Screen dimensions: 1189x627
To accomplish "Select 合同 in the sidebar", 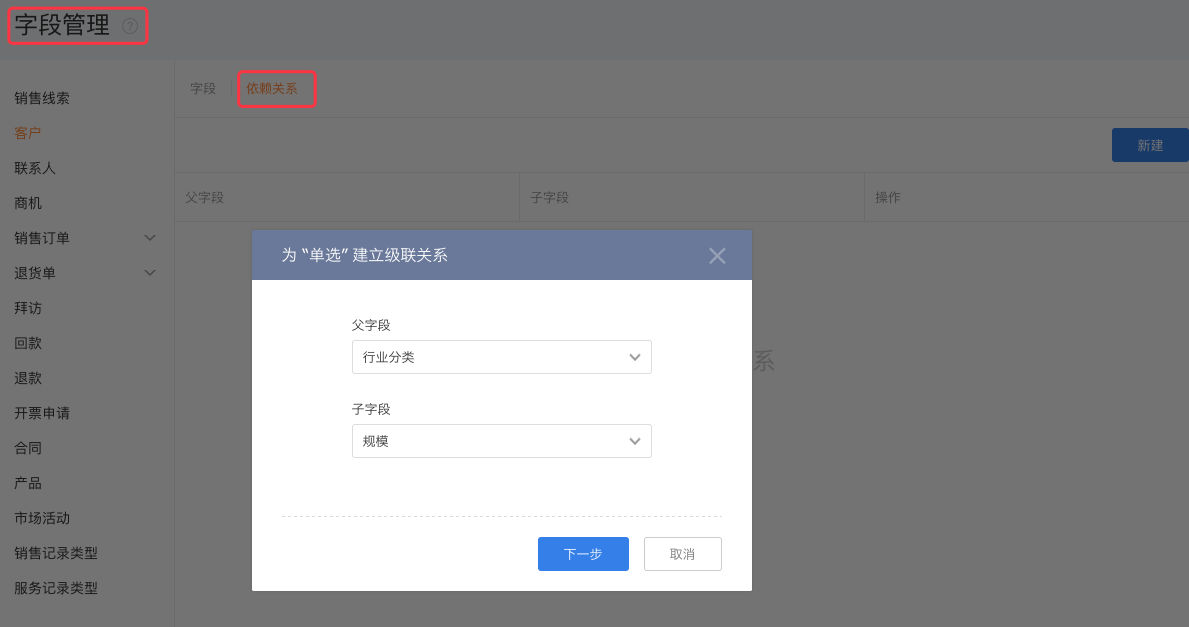I will tap(28, 448).
